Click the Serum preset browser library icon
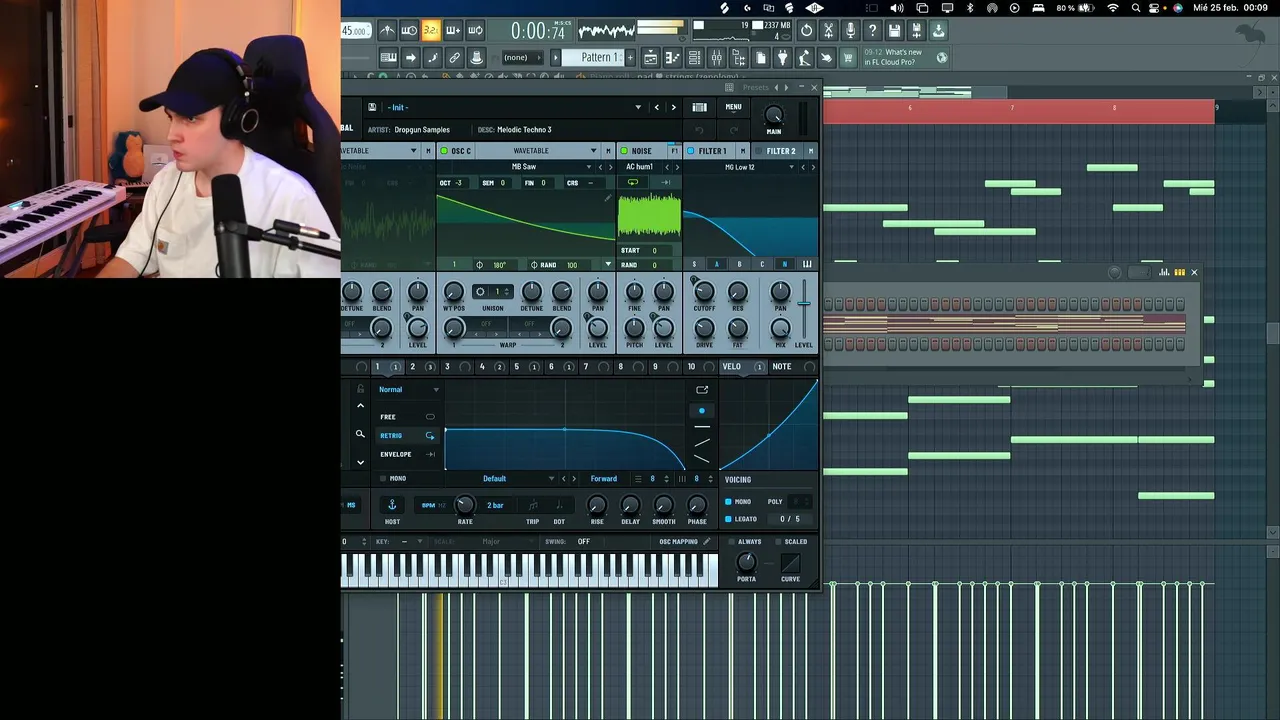The width and height of the screenshot is (1280, 720). [699, 107]
